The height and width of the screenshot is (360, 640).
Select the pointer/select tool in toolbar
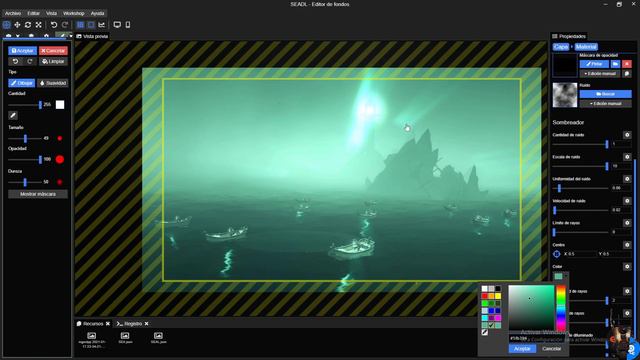click(x=7, y=25)
